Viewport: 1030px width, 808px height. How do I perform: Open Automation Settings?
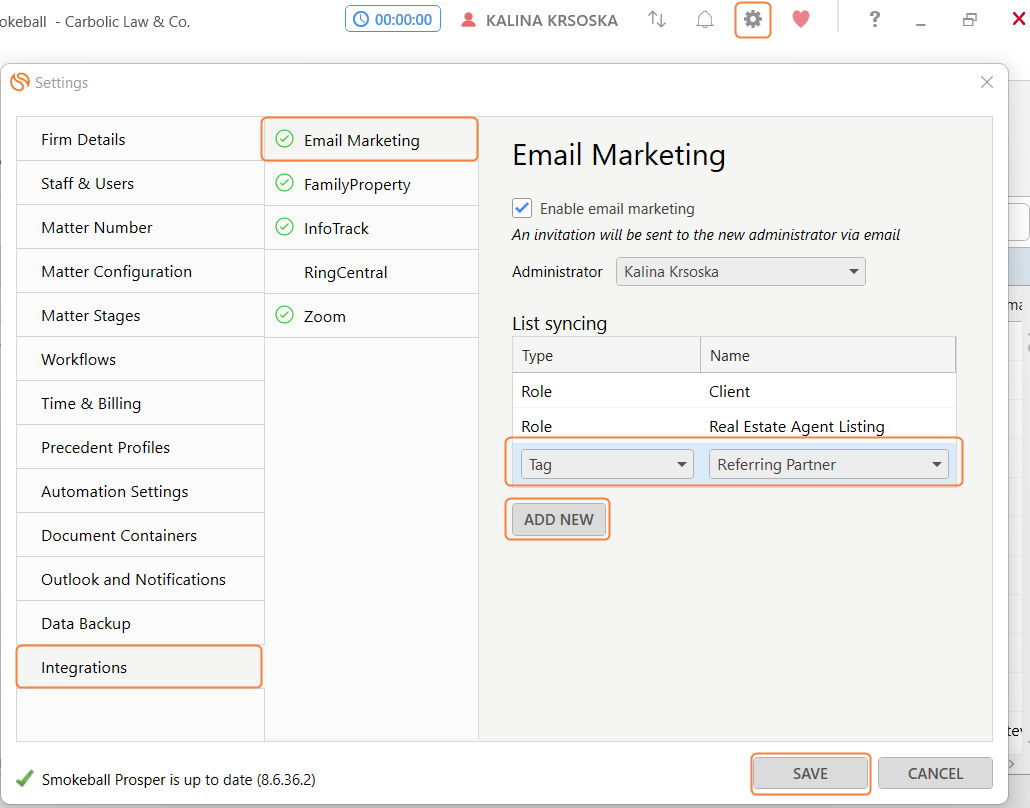click(140, 491)
